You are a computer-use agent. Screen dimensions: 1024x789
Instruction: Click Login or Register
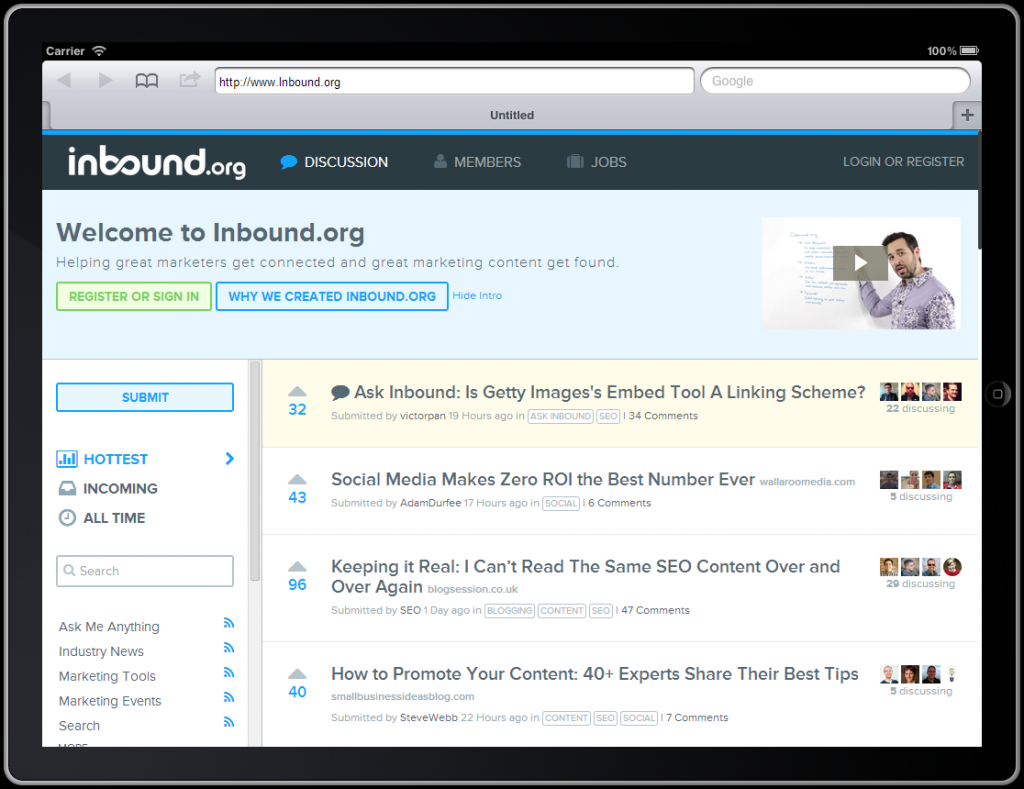(903, 162)
